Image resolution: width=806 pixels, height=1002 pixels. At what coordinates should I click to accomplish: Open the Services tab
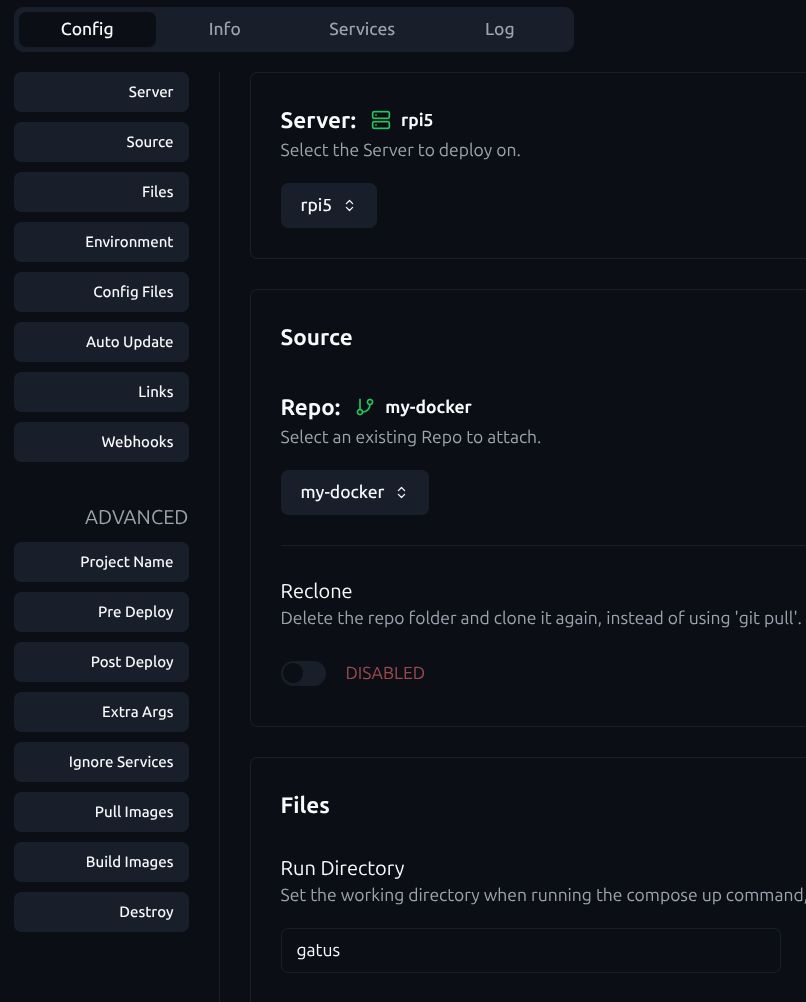pos(361,29)
